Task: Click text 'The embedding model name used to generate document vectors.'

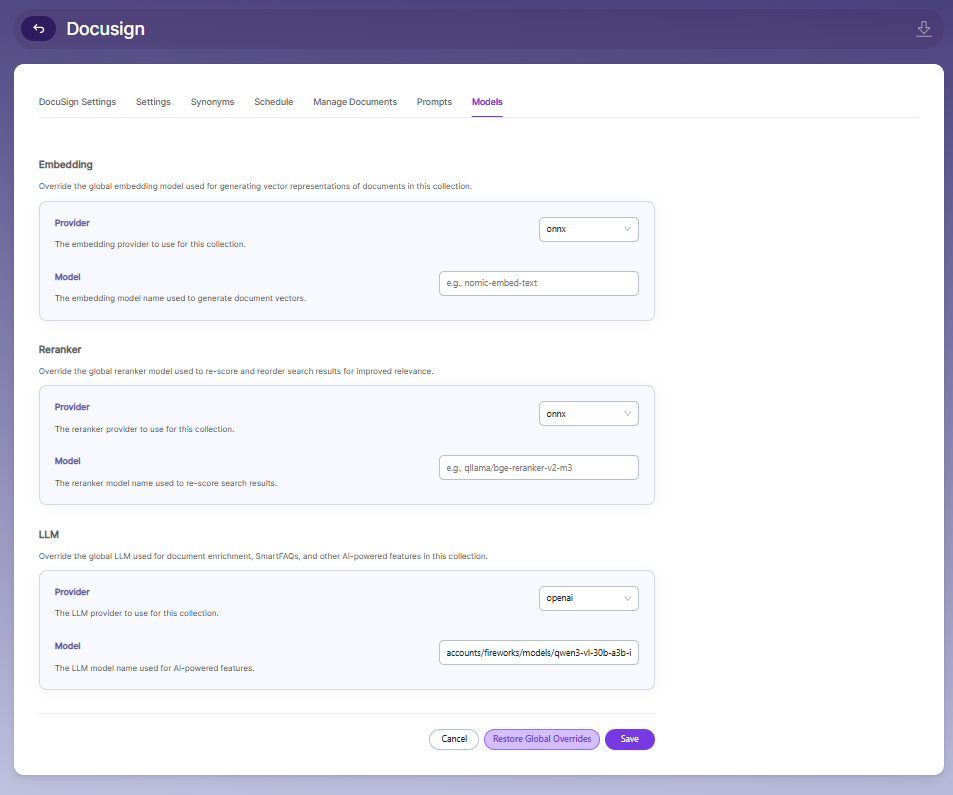Action: coord(181,298)
